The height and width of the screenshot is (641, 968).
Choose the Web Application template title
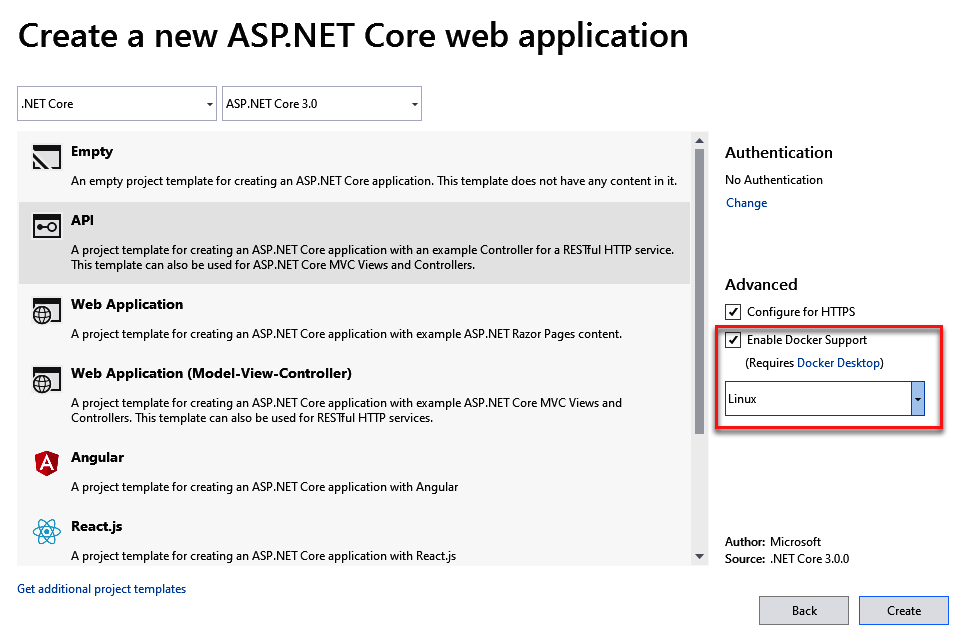pos(127,304)
